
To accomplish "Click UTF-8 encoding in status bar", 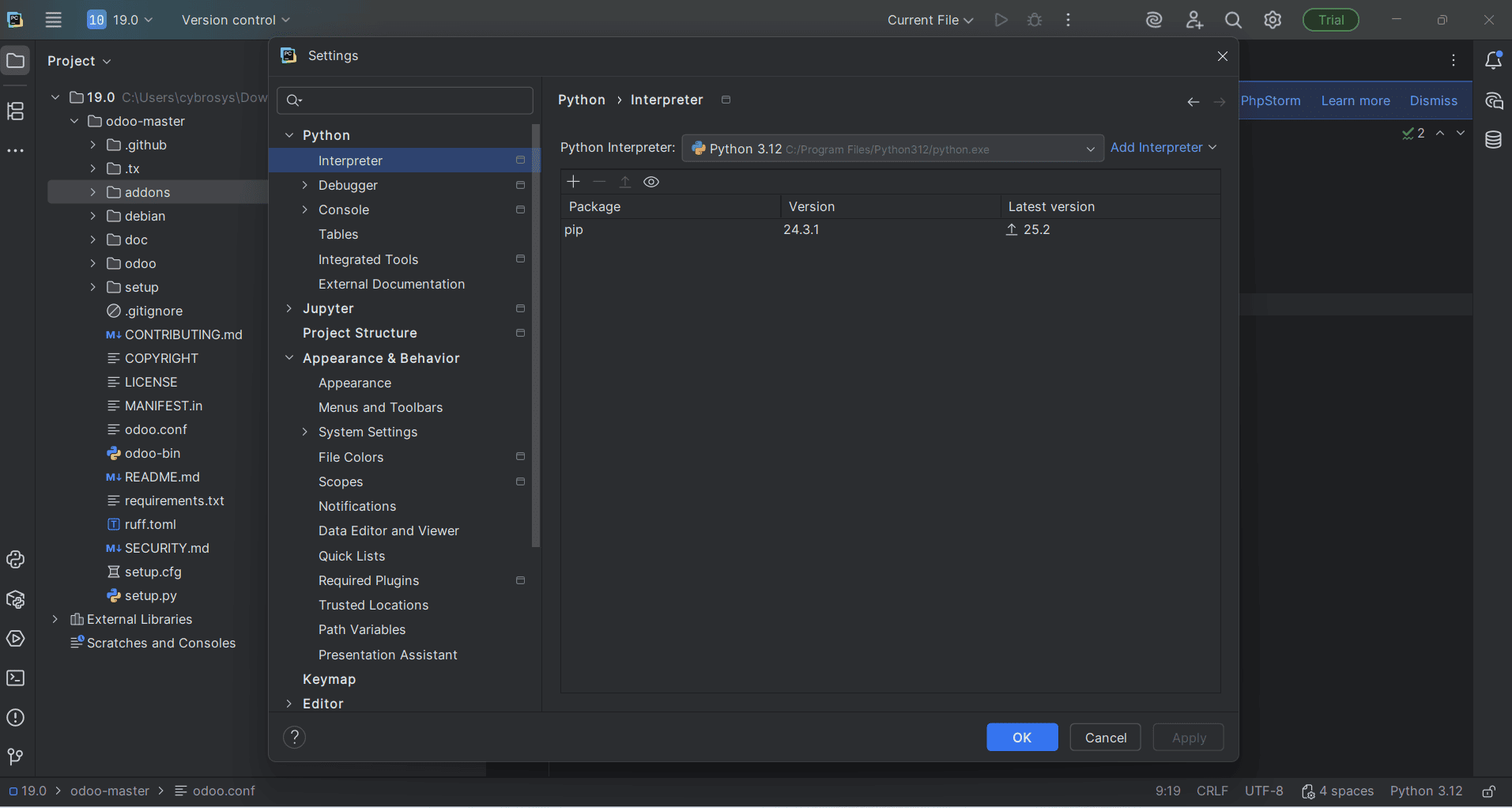I will tap(1264, 791).
